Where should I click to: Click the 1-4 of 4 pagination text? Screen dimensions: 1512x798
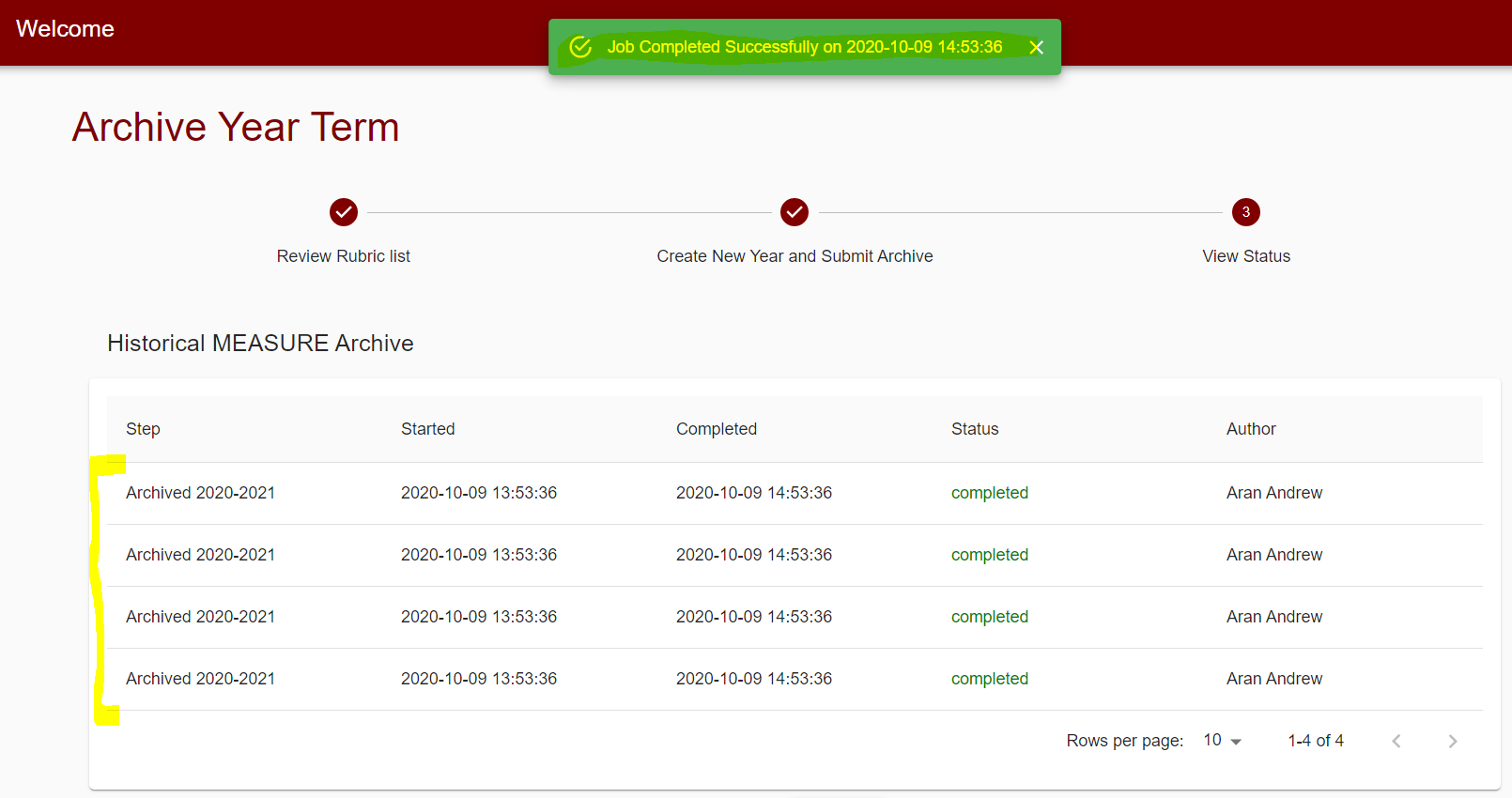(1316, 741)
